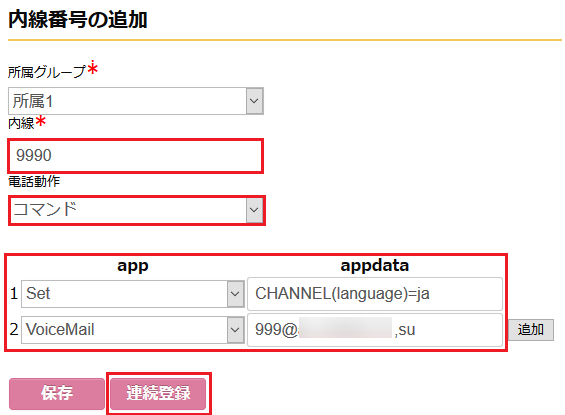Click the 電話動作 label

[x=34, y=182]
